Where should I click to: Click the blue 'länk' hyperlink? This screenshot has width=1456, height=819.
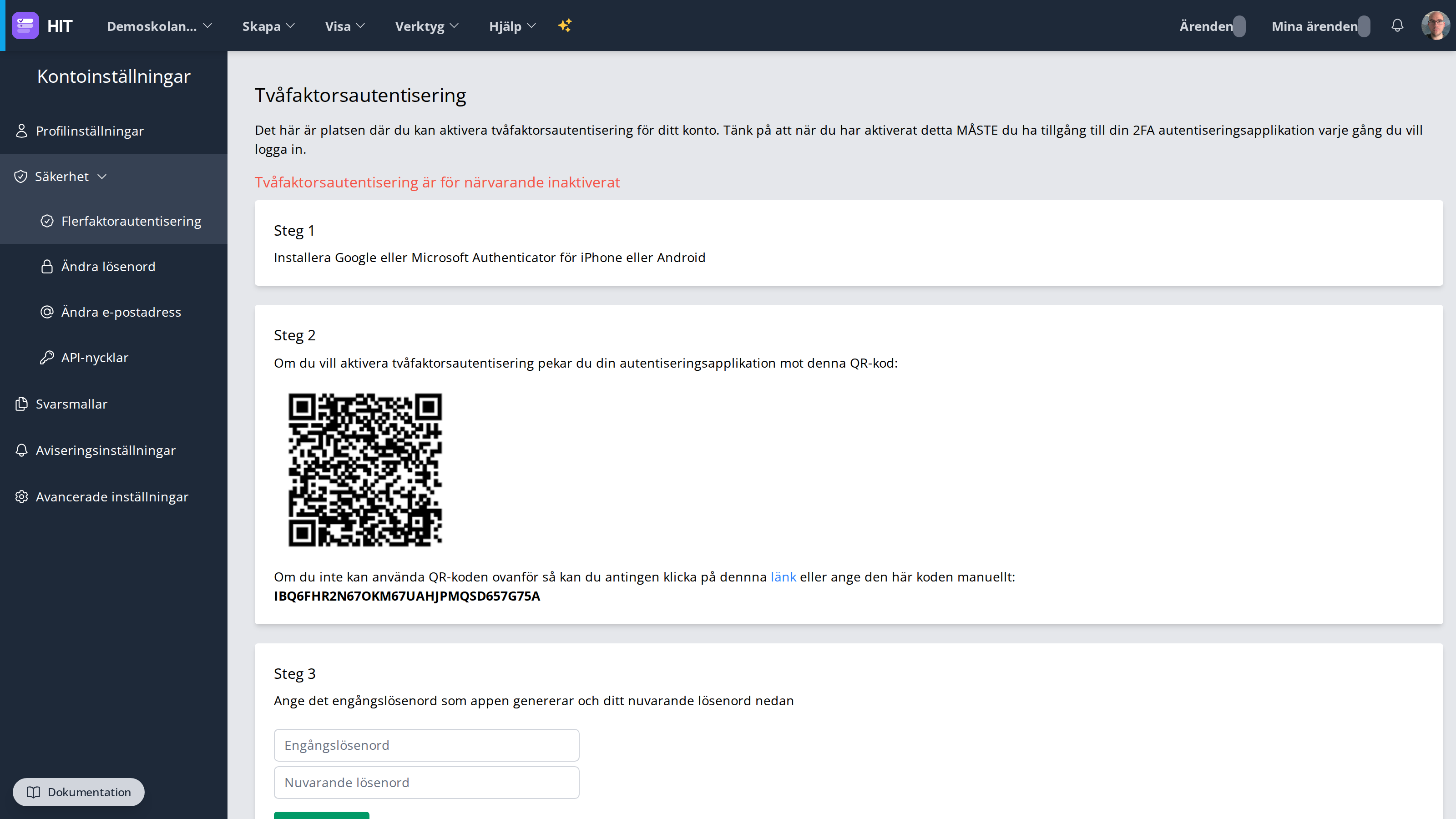point(784,576)
